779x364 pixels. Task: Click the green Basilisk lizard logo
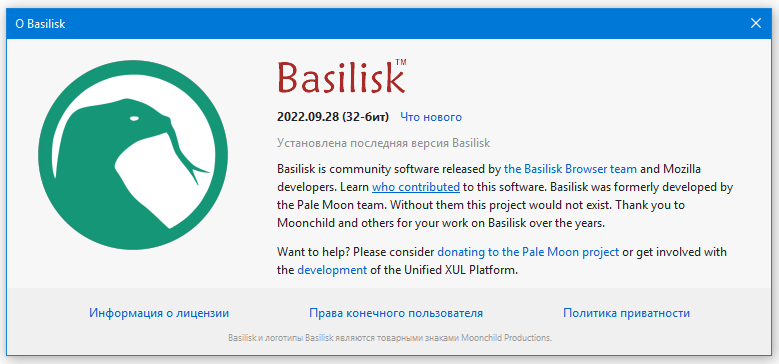pyautogui.click(x=133, y=155)
